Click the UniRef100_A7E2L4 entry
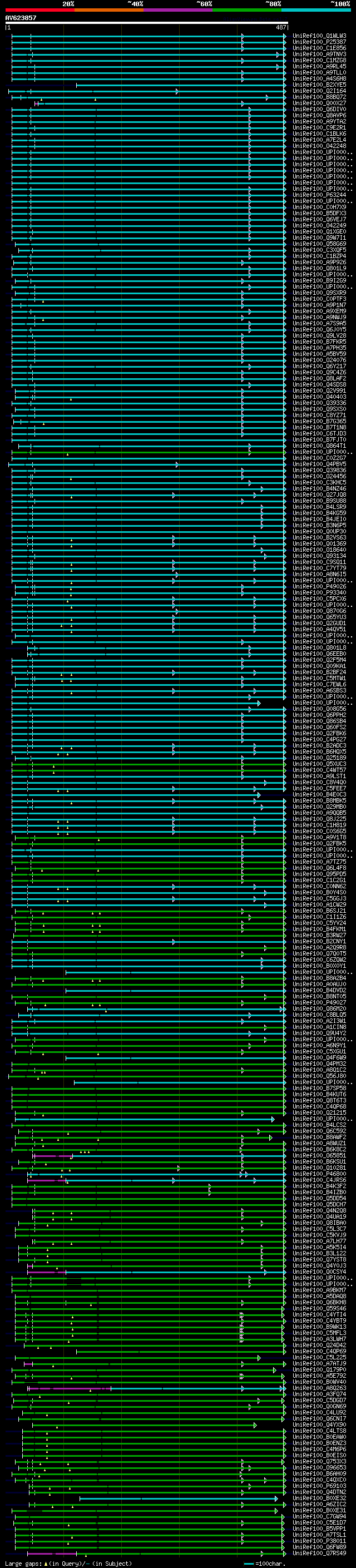Viewport: 356px width, 1568px height. (319, 140)
